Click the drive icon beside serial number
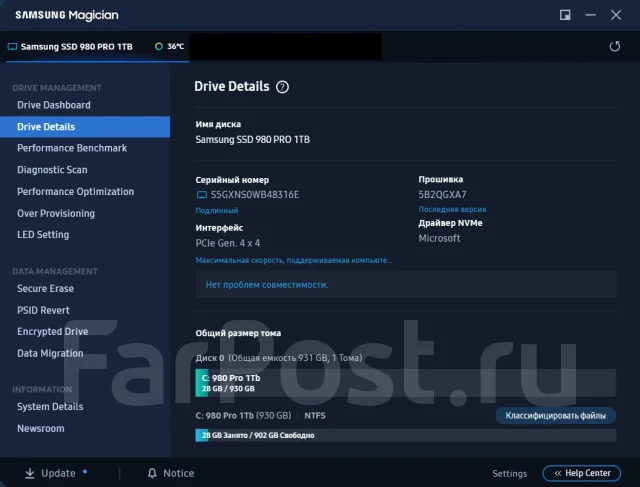The width and height of the screenshot is (640, 487). 202,195
